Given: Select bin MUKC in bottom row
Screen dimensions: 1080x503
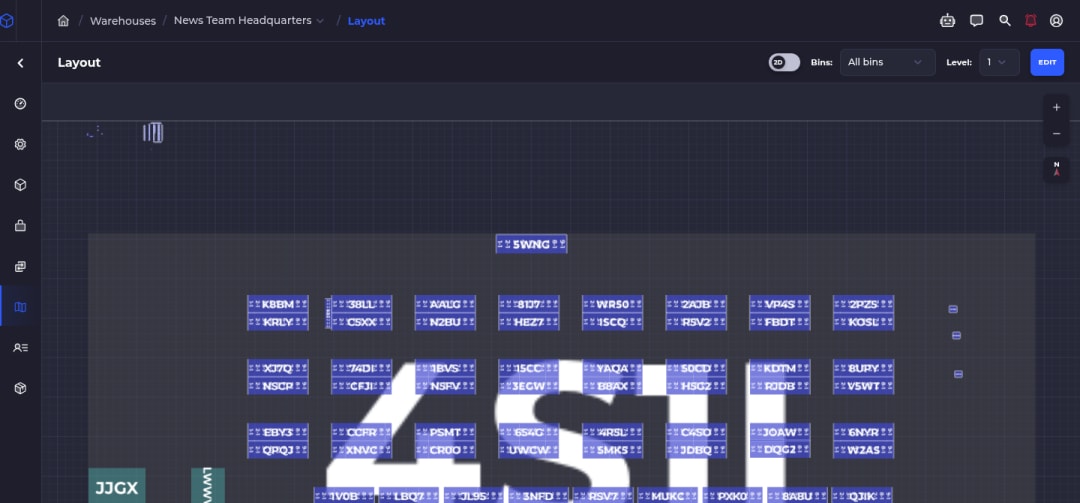Looking at the screenshot, I should click(x=667, y=496).
